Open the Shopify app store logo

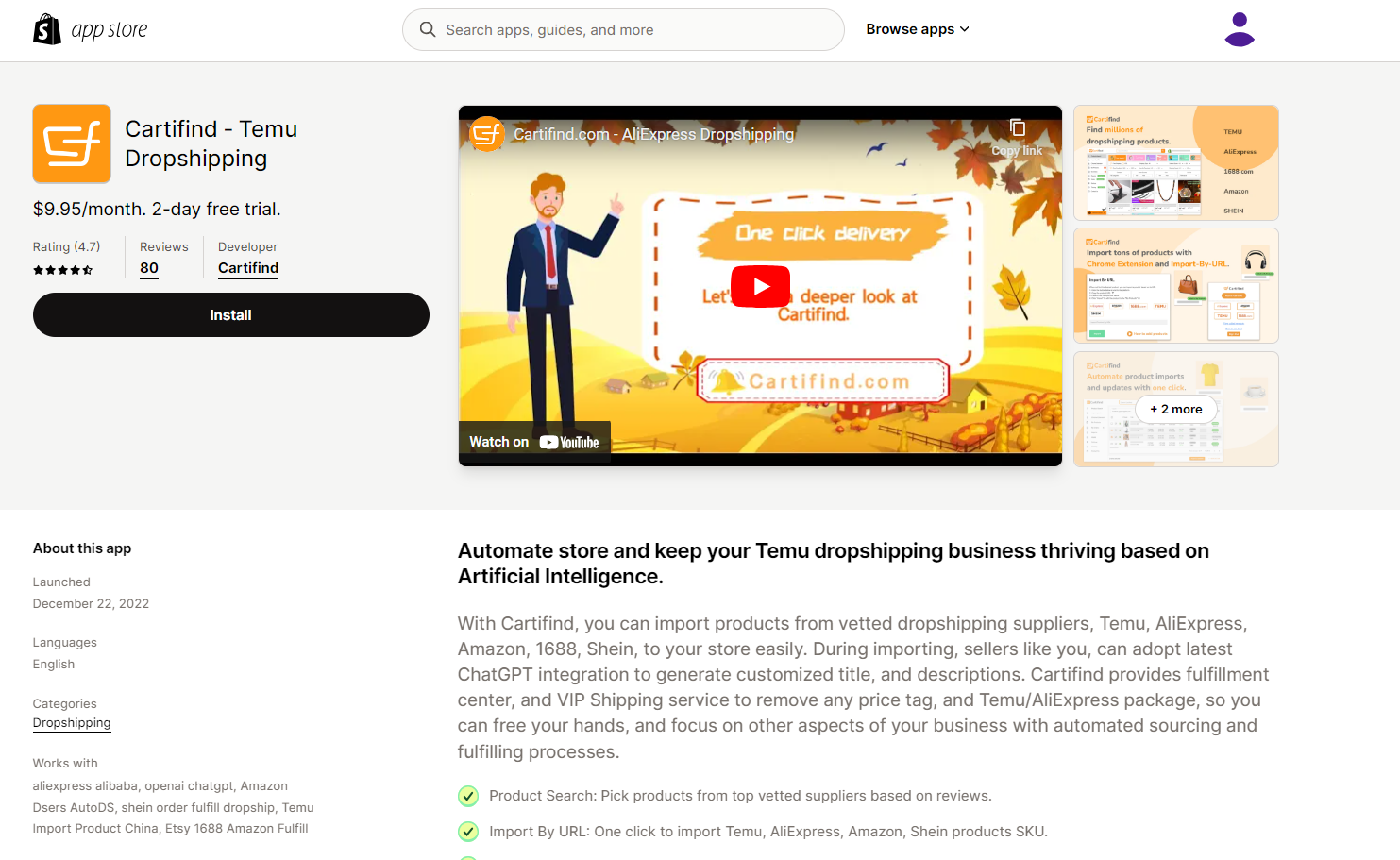pyautogui.click(x=91, y=29)
